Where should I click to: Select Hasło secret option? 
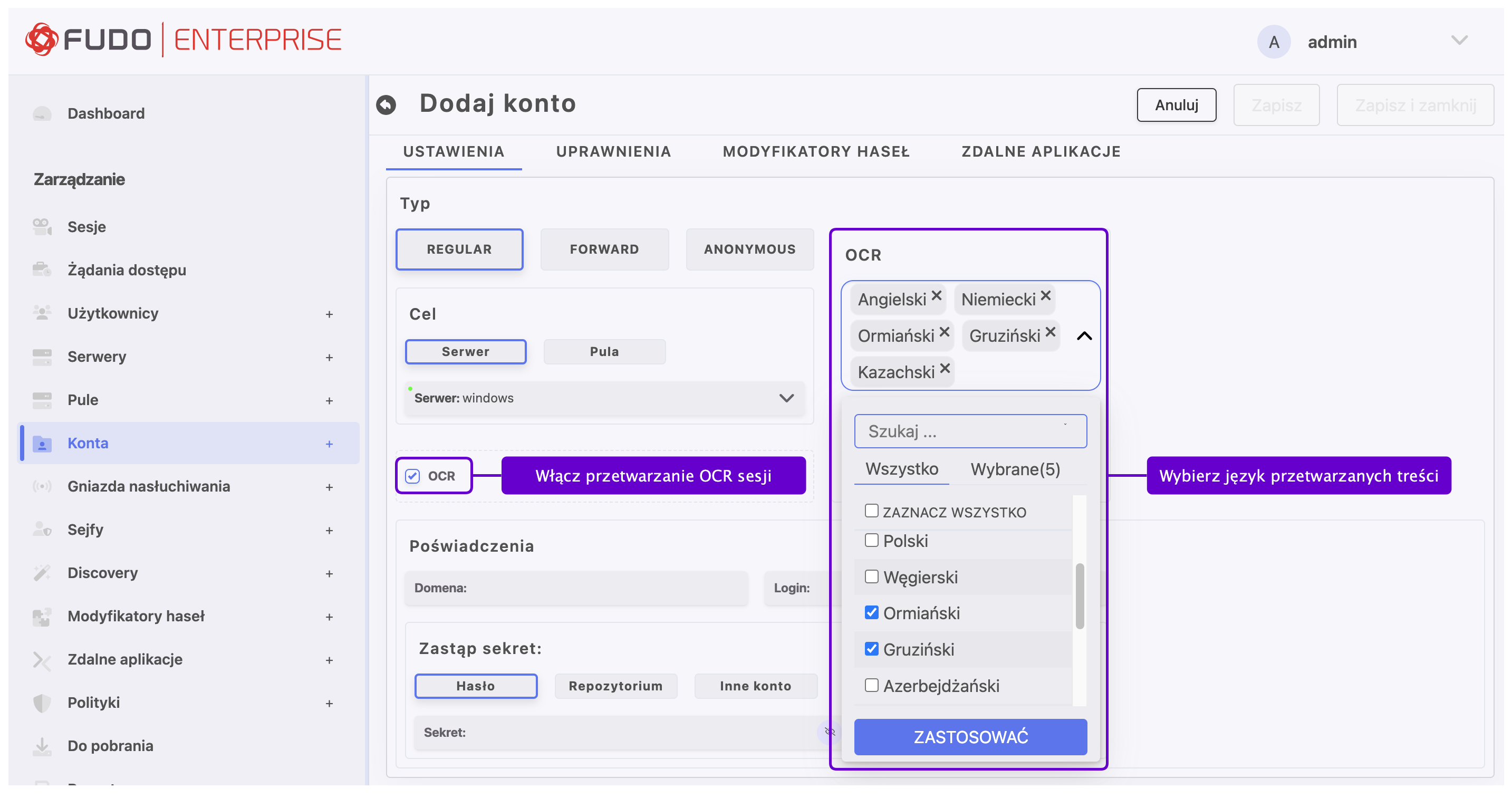point(476,686)
